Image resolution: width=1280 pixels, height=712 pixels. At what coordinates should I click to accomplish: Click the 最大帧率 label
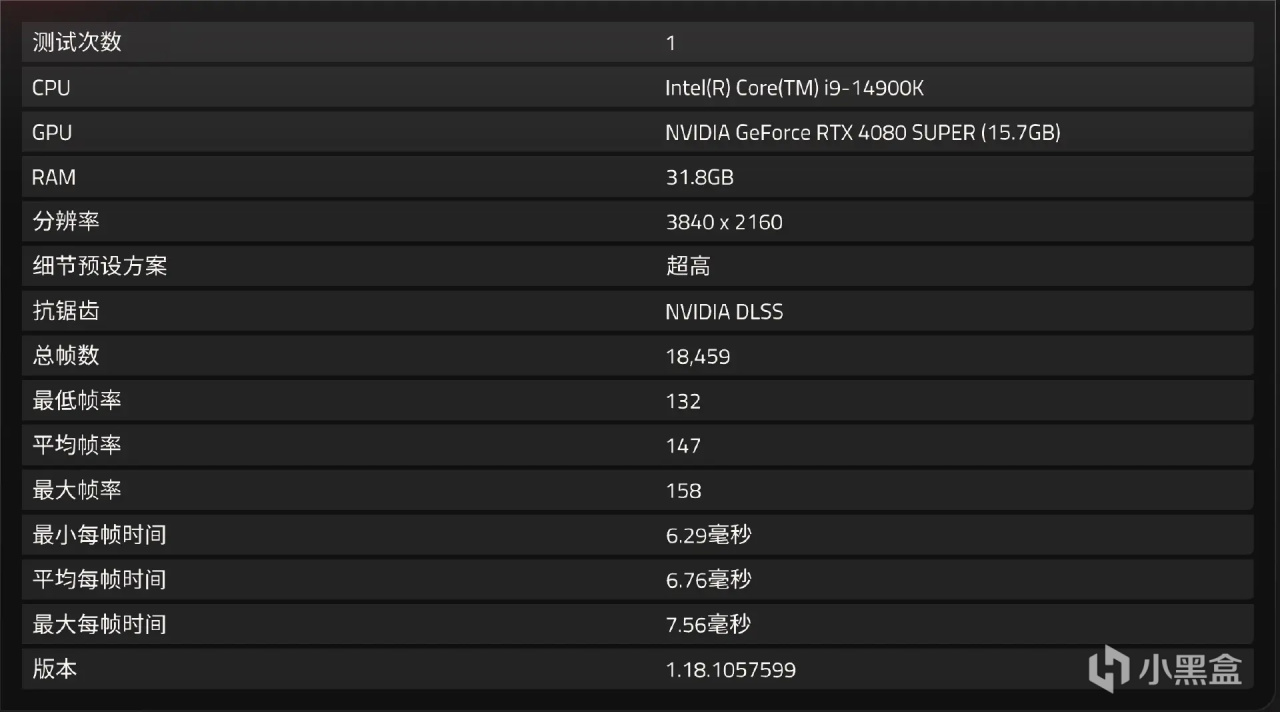click(x=77, y=490)
